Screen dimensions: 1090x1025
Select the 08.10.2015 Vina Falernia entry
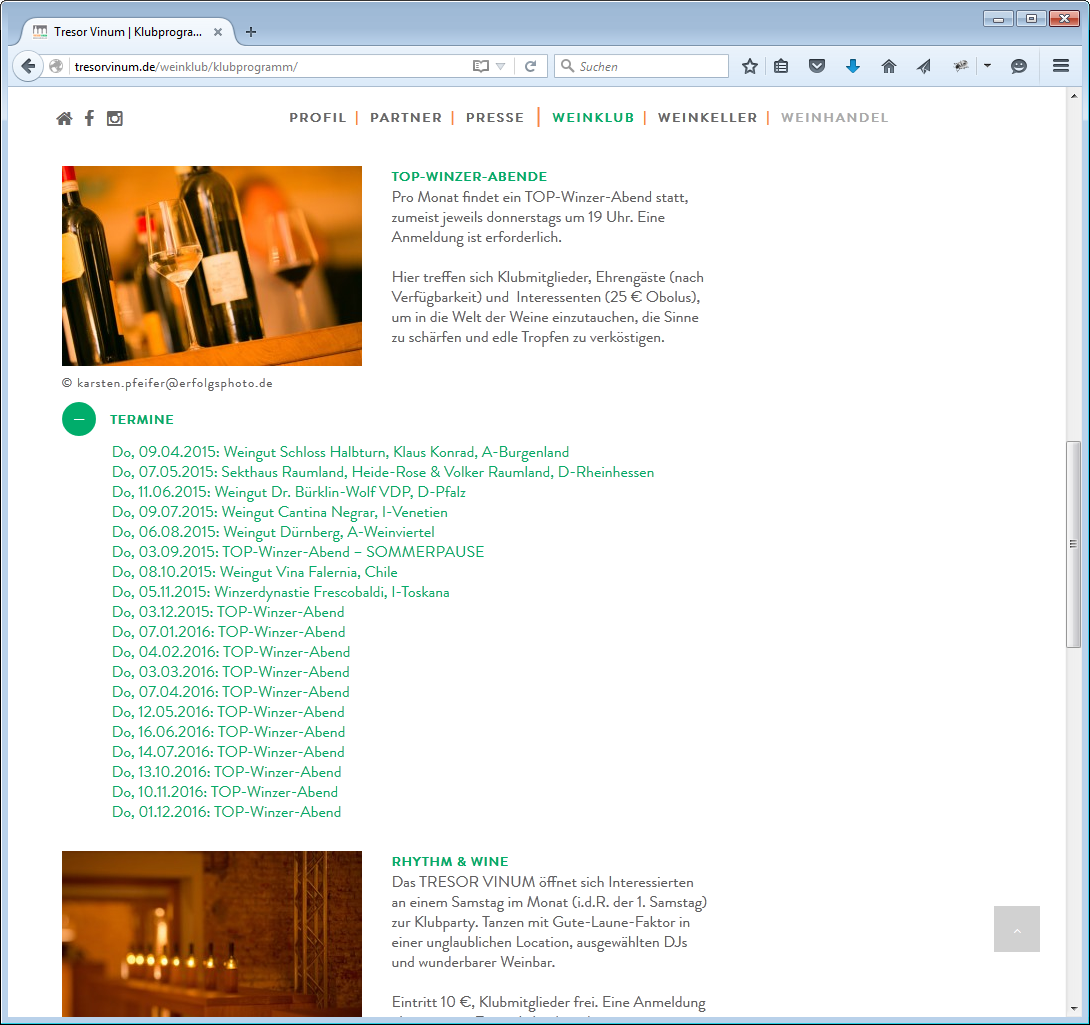click(254, 572)
